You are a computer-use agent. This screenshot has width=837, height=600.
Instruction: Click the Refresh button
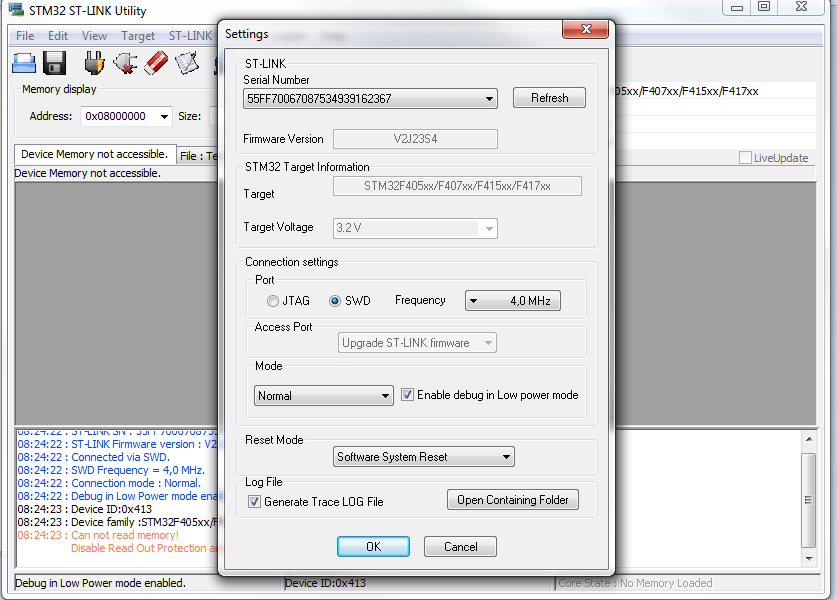(x=549, y=98)
